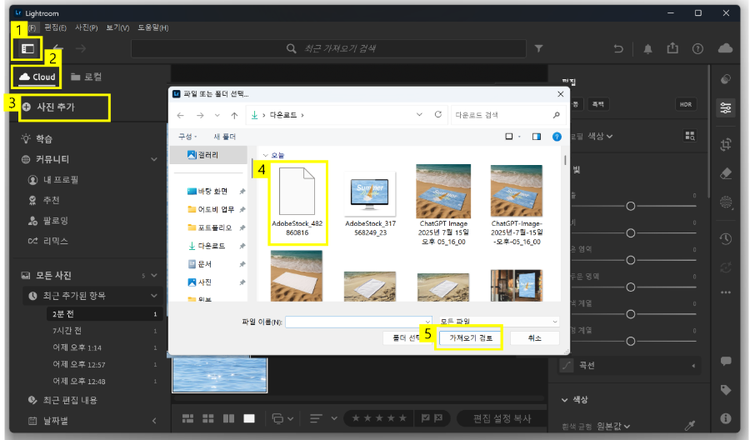Set the star rating in bottom toolbar

point(379,418)
